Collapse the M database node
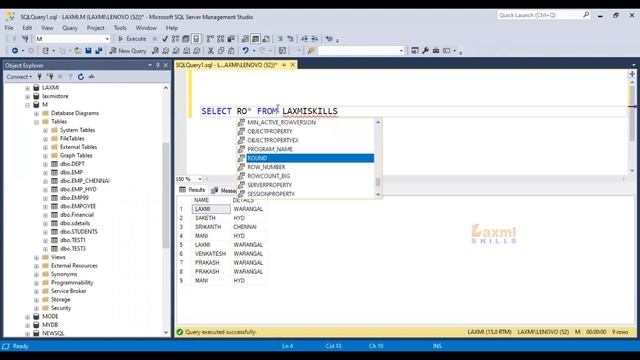 point(27,105)
